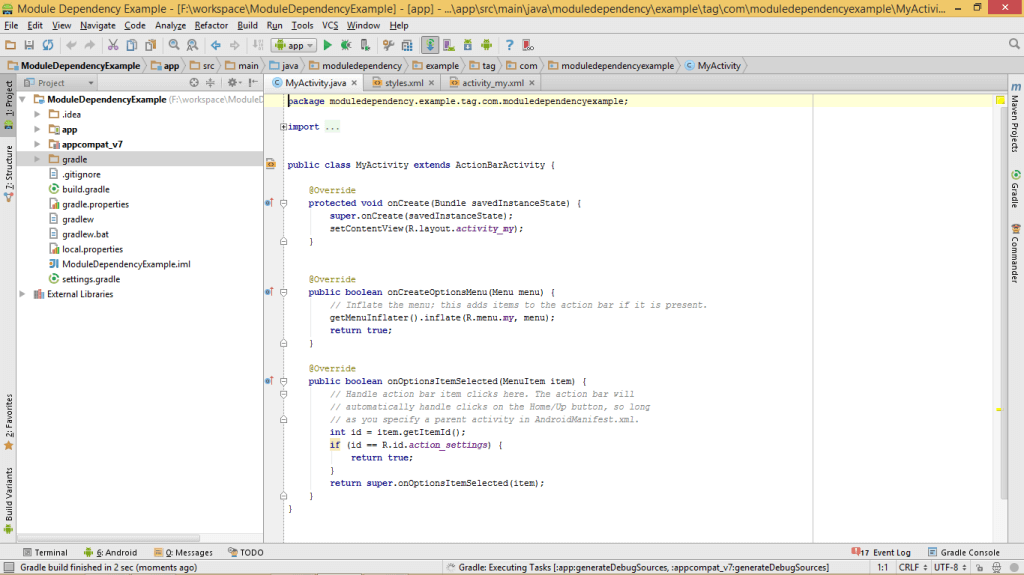Click the Attach debugger to process icon
Viewport: 1024px width, 575px height.
point(365,45)
